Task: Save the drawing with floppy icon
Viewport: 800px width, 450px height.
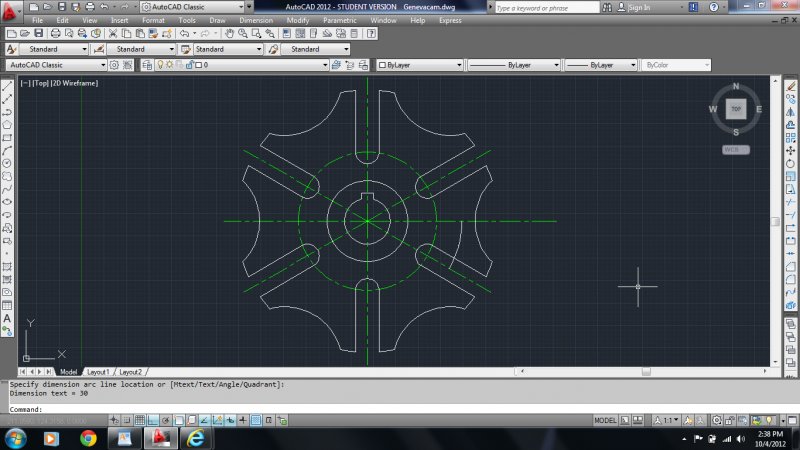Action: [38, 34]
